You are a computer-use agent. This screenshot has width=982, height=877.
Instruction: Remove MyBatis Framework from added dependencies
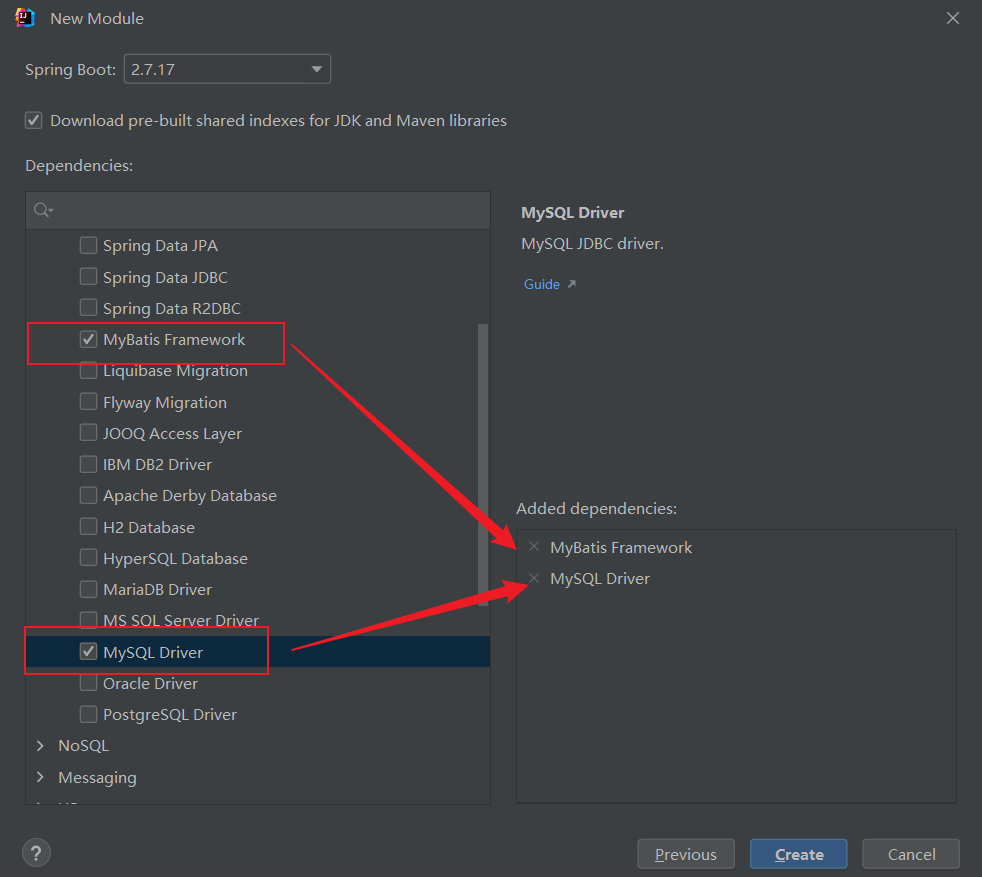click(x=534, y=547)
